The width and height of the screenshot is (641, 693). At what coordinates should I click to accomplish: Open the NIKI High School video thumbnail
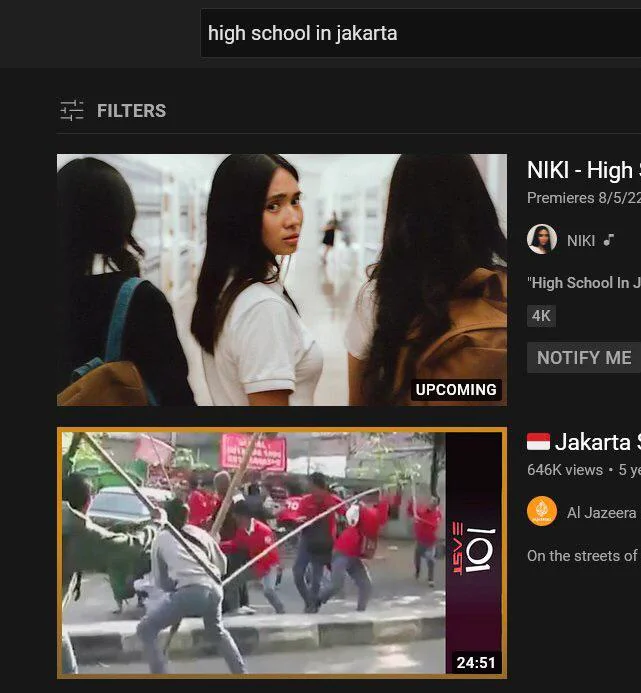click(282, 279)
